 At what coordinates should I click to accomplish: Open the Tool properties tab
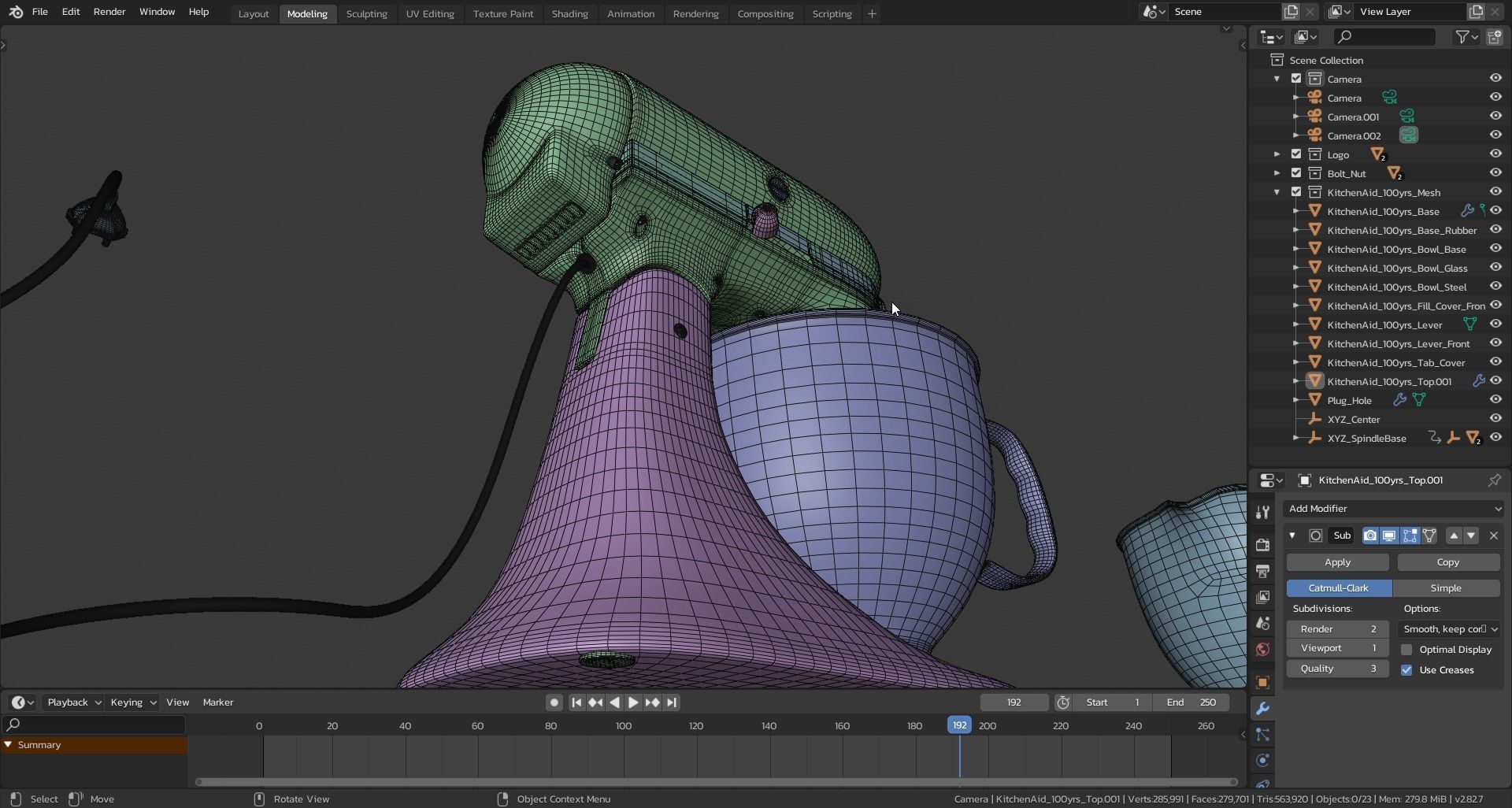[1262, 512]
